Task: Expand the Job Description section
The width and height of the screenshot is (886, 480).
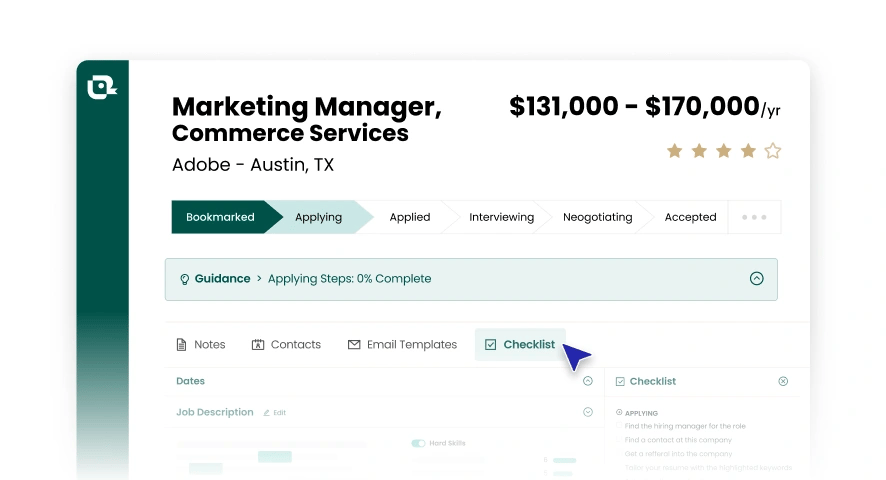Action: (588, 412)
